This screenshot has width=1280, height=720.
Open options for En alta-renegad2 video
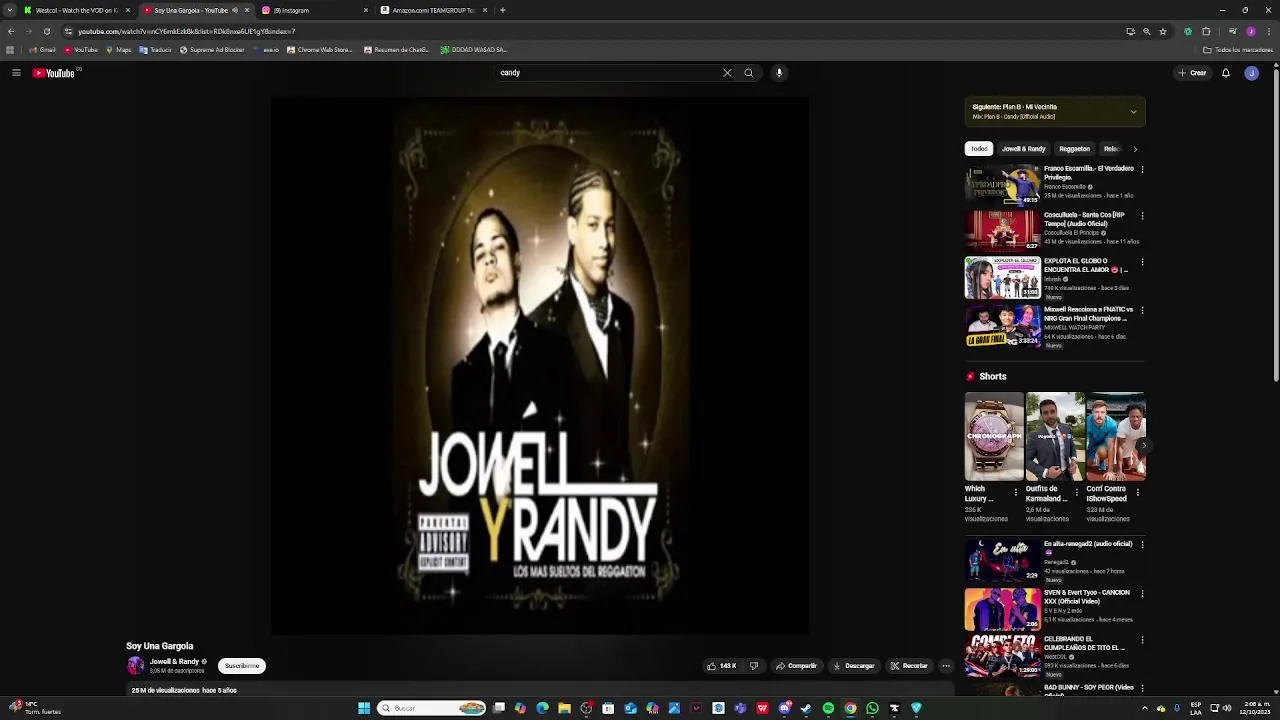[1142, 545]
